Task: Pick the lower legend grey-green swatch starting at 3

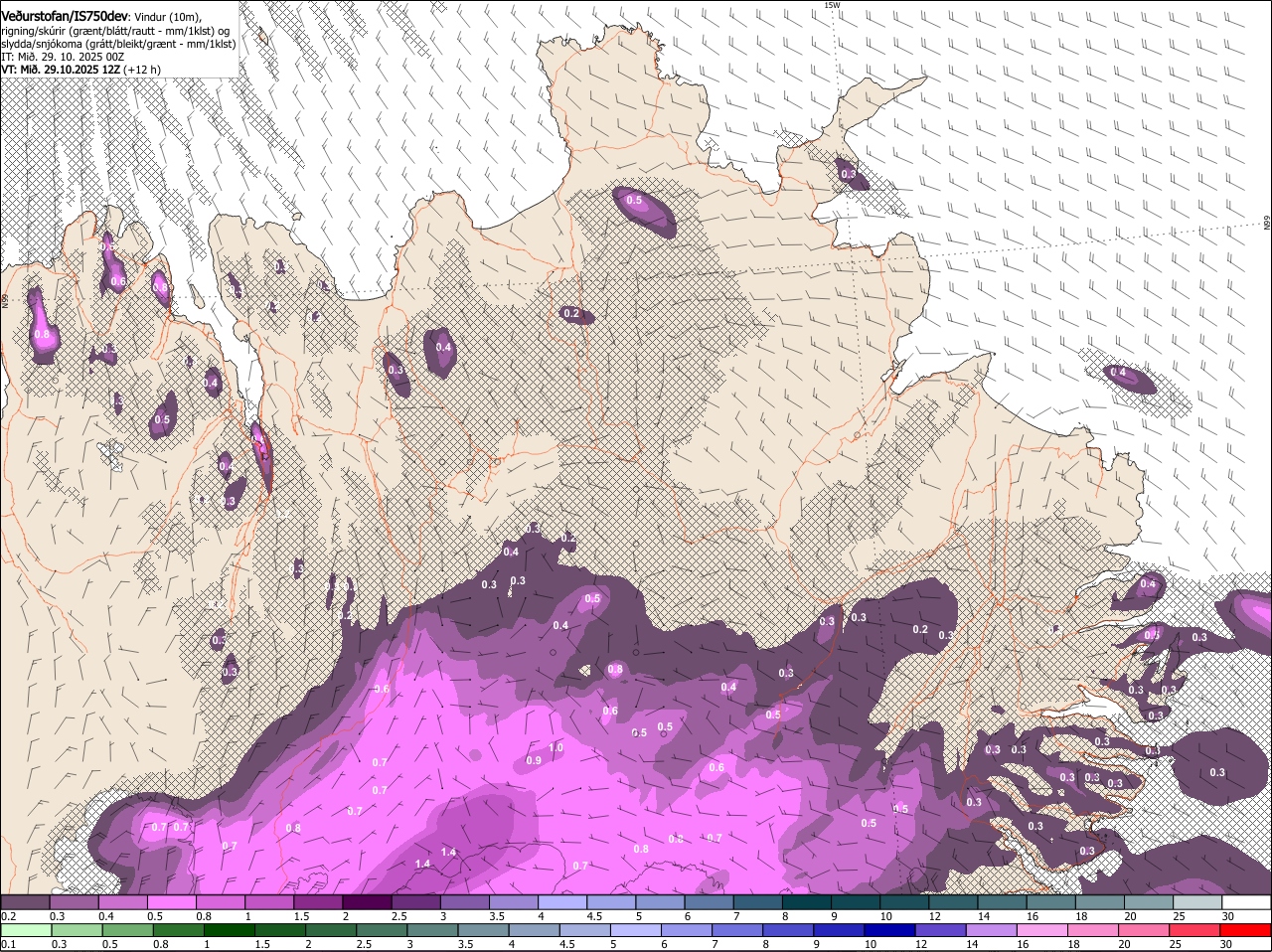Action: (432, 929)
